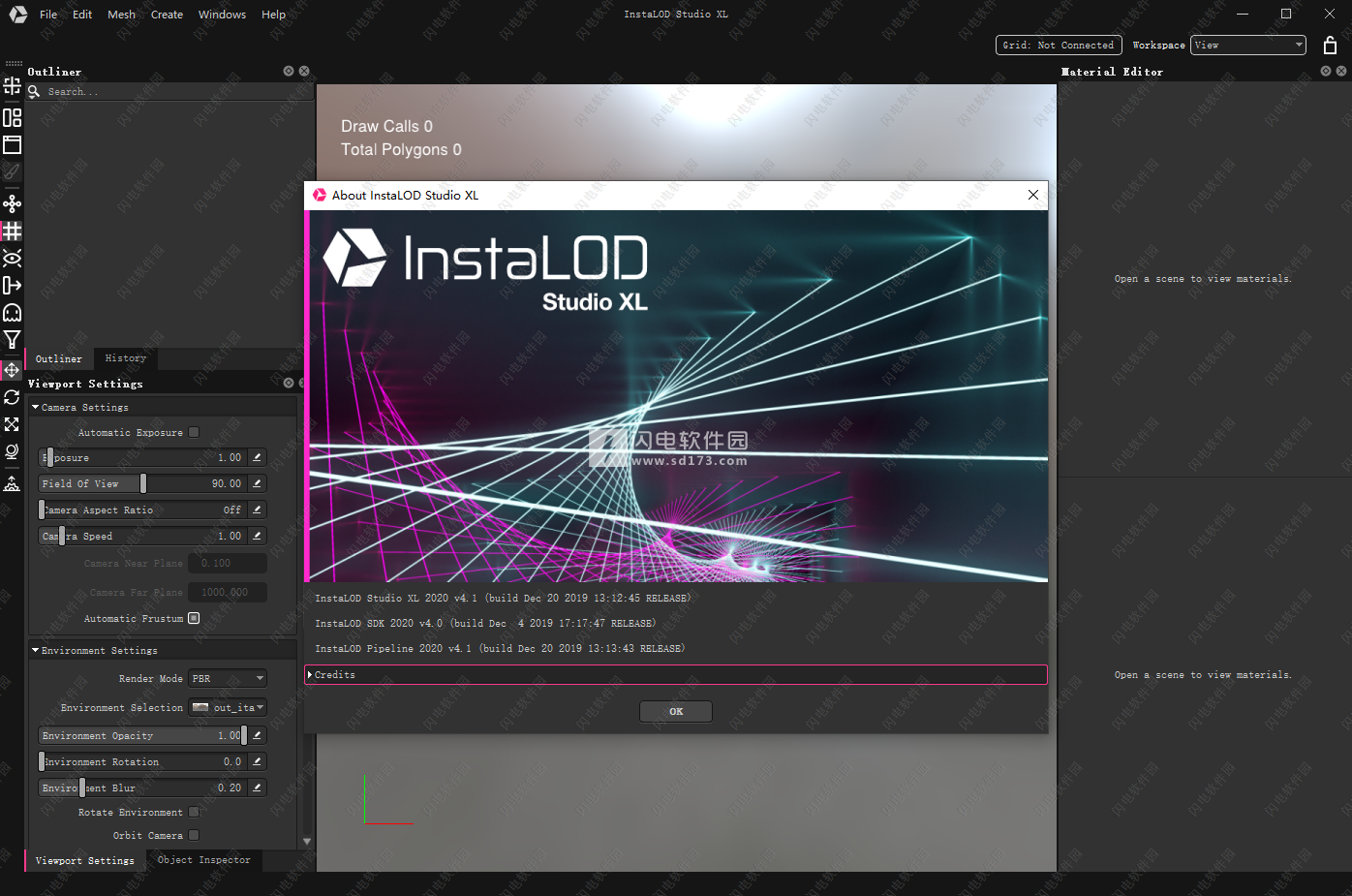Click the edit pencil for Environment Blur
The height and width of the screenshot is (896, 1352).
coord(257,788)
